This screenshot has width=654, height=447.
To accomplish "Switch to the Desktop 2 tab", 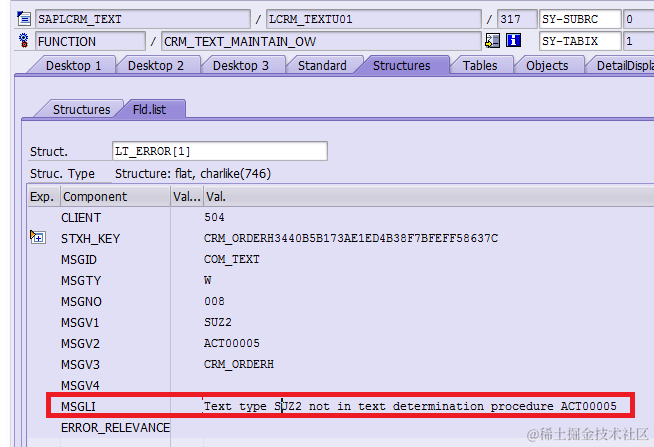I will 156,65.
